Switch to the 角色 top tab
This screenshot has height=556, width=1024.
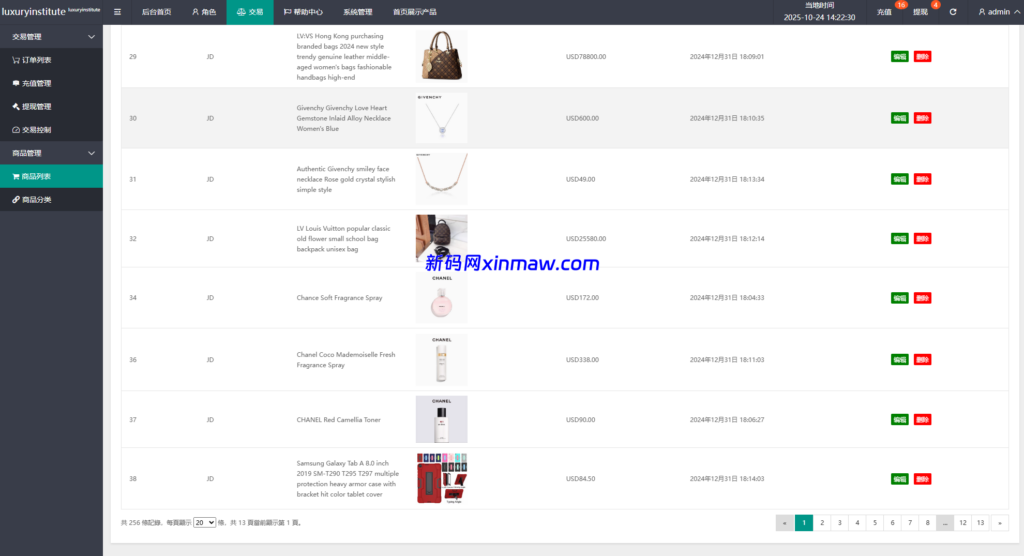pyautogui.click(x=202, y=12)
